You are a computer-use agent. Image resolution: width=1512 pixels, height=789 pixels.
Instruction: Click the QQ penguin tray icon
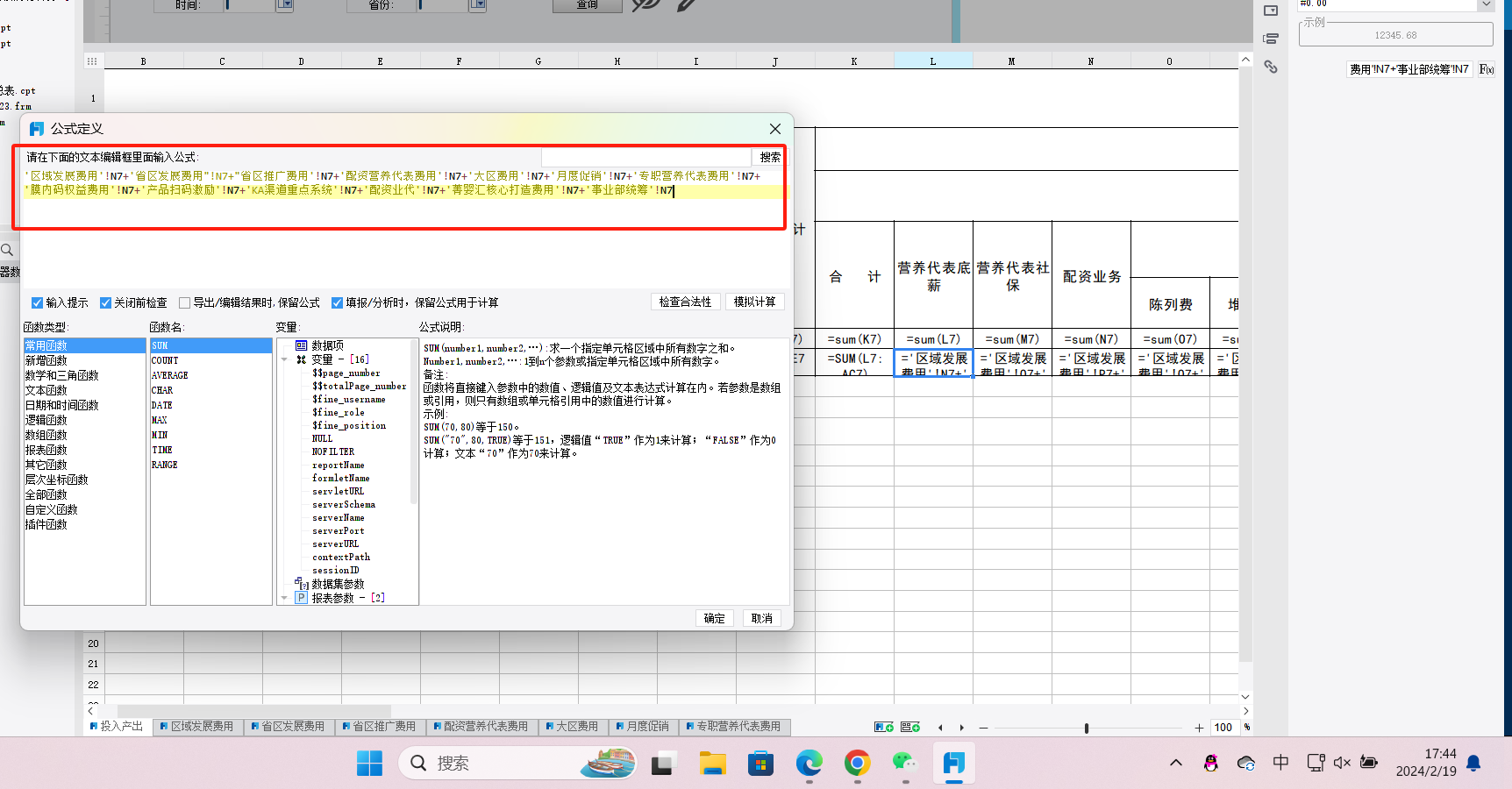[1211, 764]
